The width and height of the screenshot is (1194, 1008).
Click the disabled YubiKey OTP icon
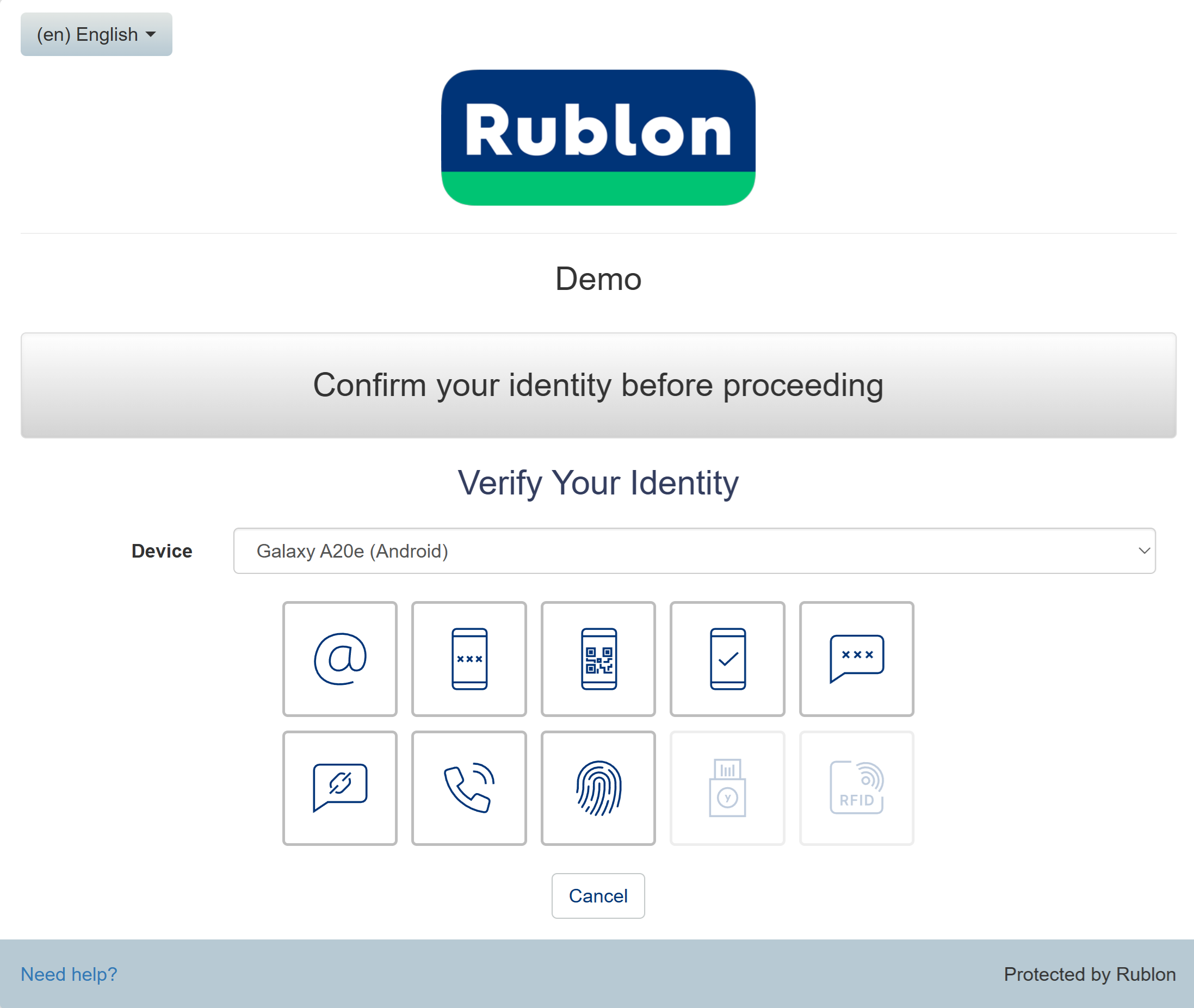(x=727, y=788)
